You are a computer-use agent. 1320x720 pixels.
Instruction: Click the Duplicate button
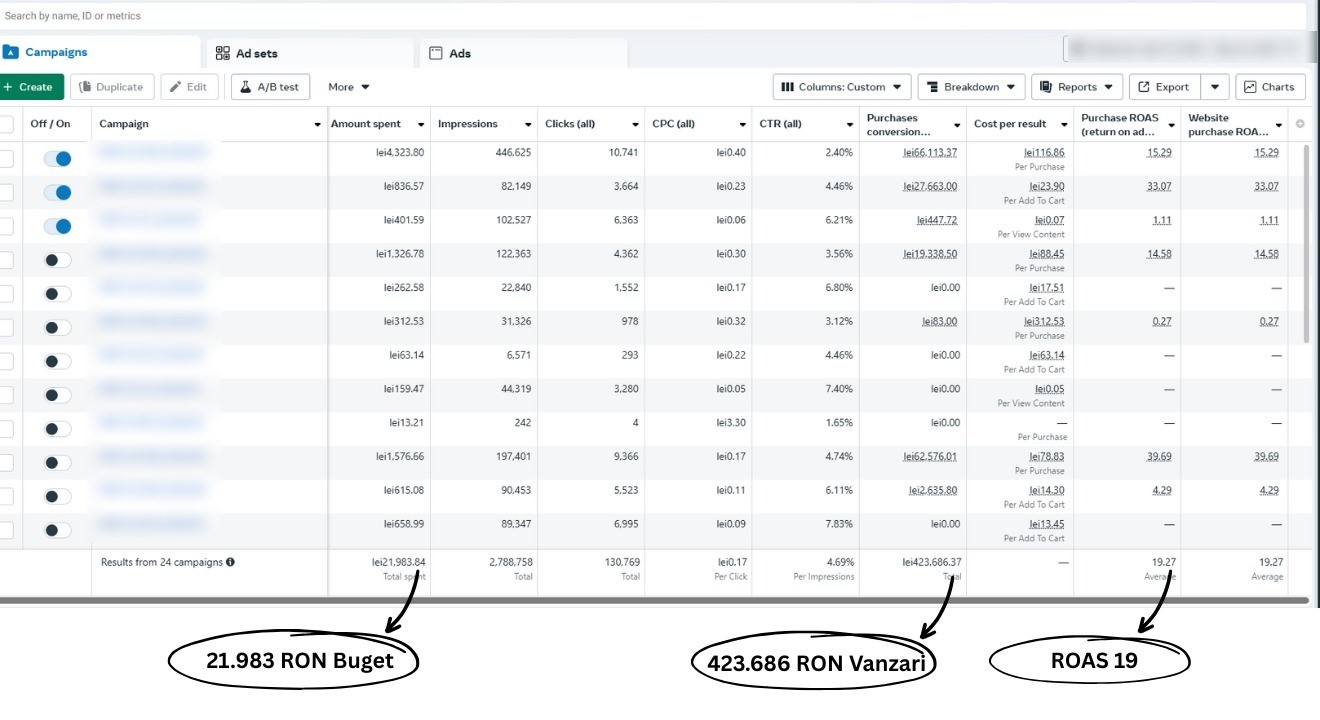(x=112, y=87)
